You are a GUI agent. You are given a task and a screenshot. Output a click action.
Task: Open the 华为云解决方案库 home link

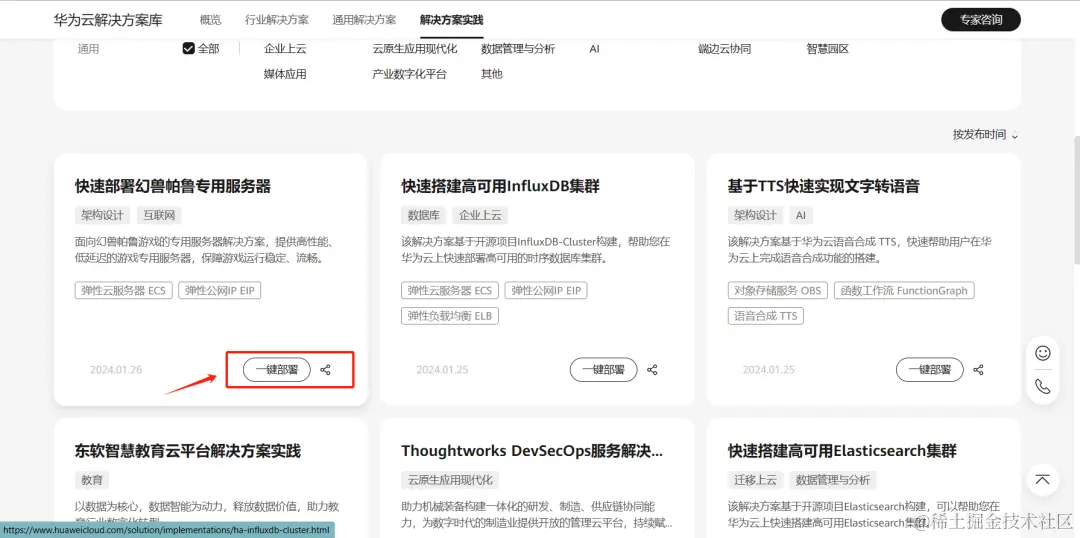108,20
